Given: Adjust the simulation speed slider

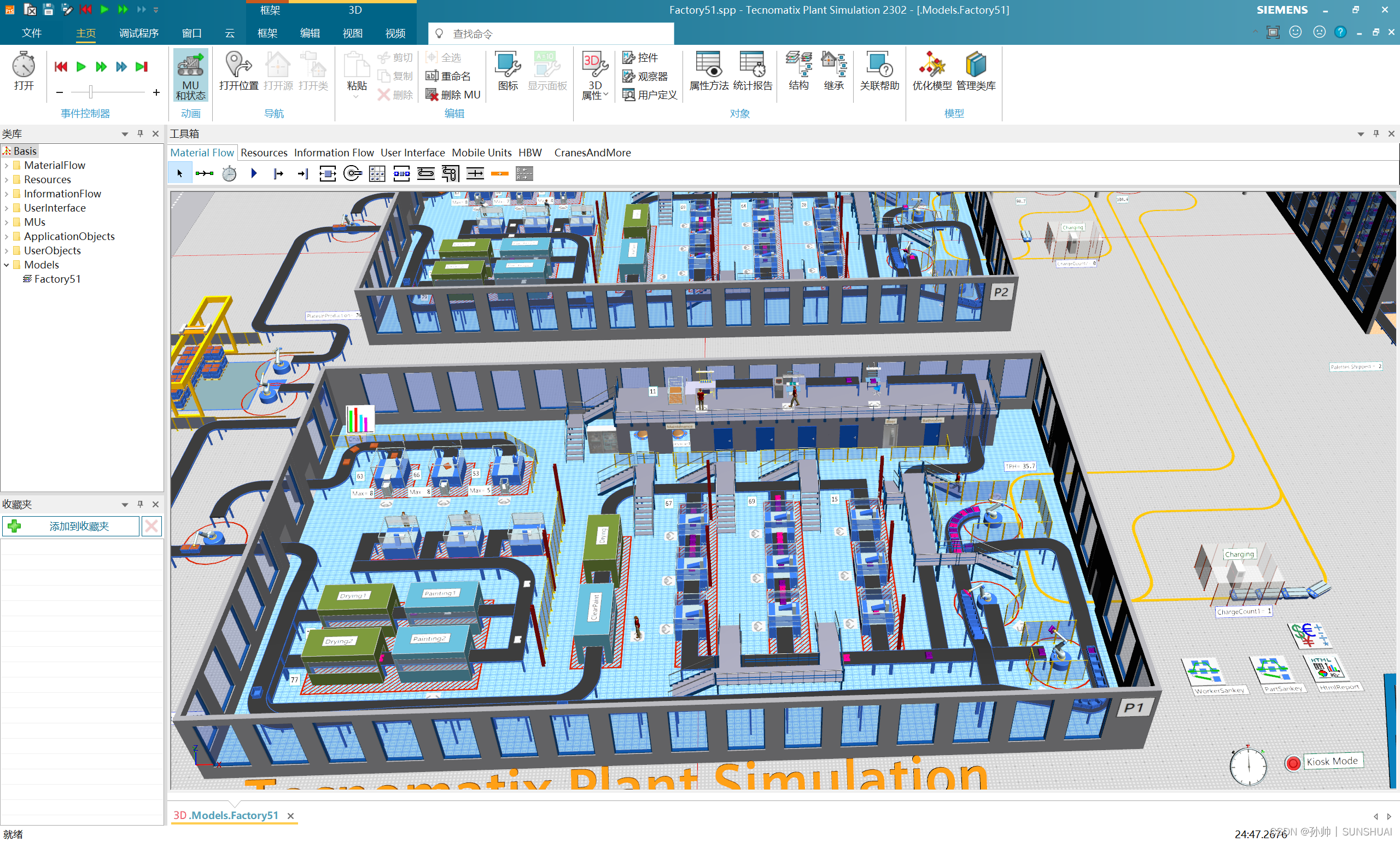Looking at the screenshot, I should click(x=91, y=92).
